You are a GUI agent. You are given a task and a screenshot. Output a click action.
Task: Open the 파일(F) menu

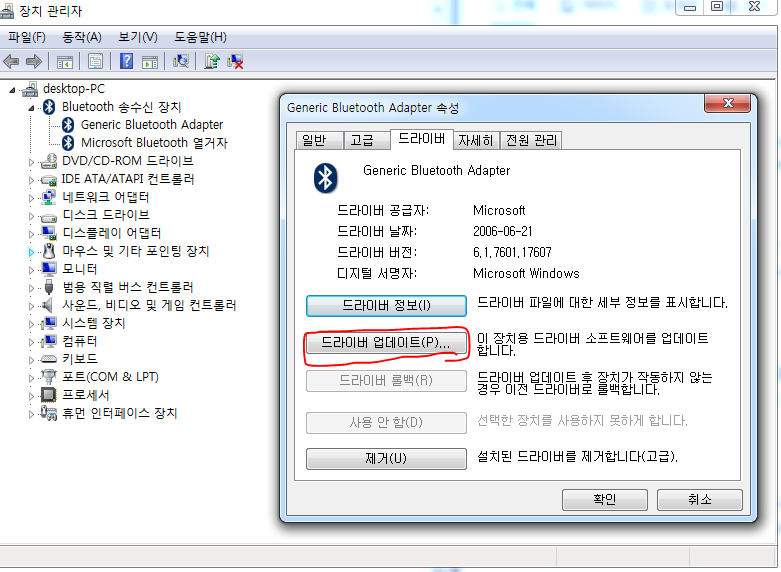pos(27,37)
